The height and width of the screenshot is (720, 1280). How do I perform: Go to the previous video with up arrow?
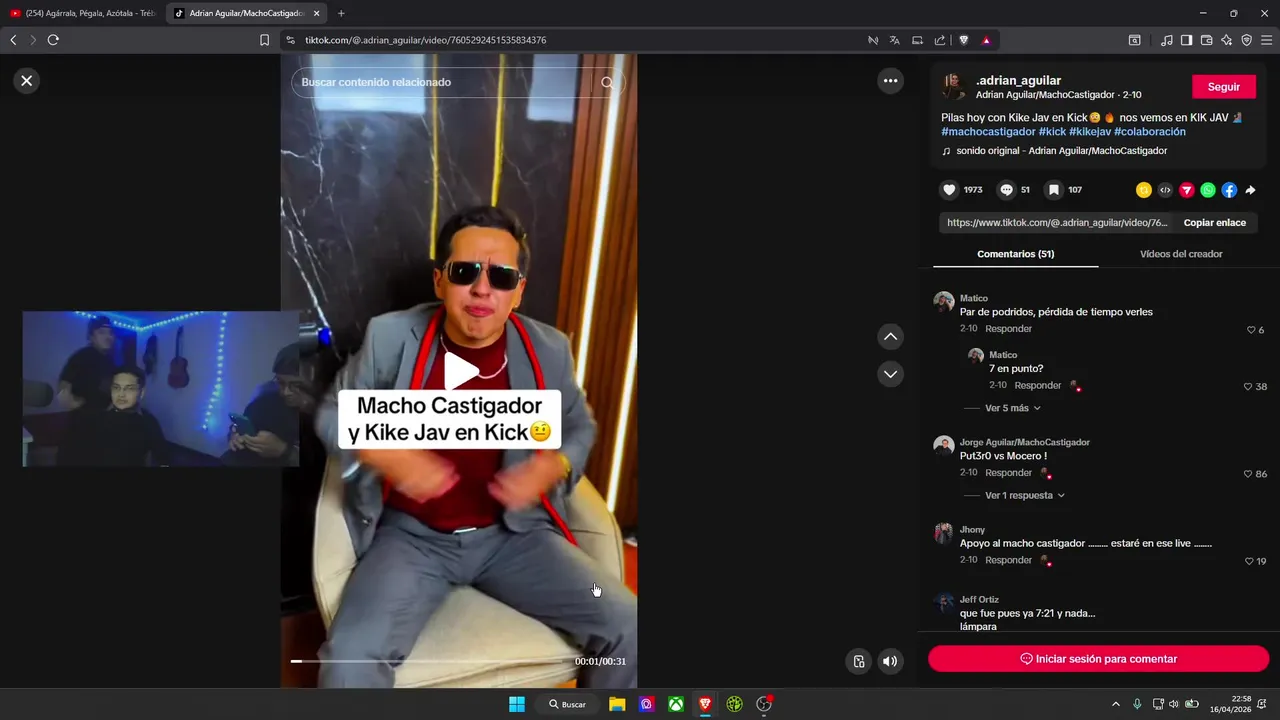pyautogui.click(x=890, y=337)
